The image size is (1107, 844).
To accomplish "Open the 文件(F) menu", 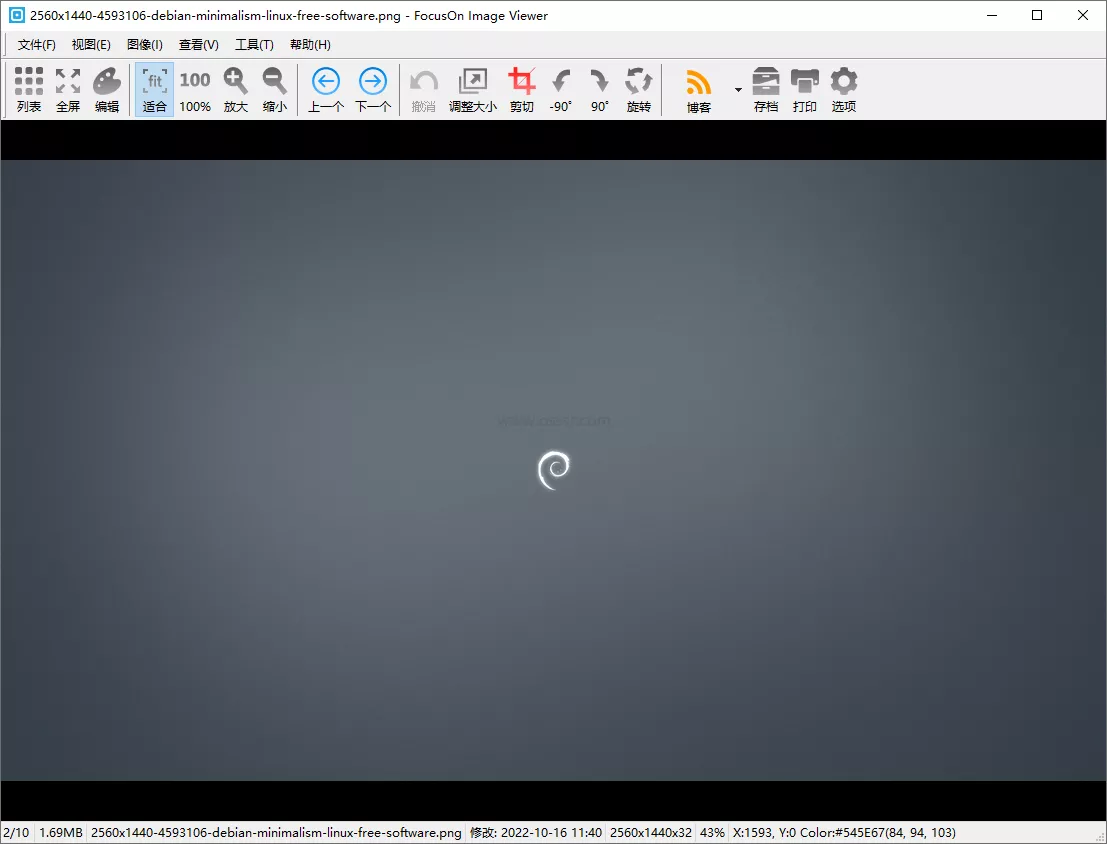I will coord(37,44).
